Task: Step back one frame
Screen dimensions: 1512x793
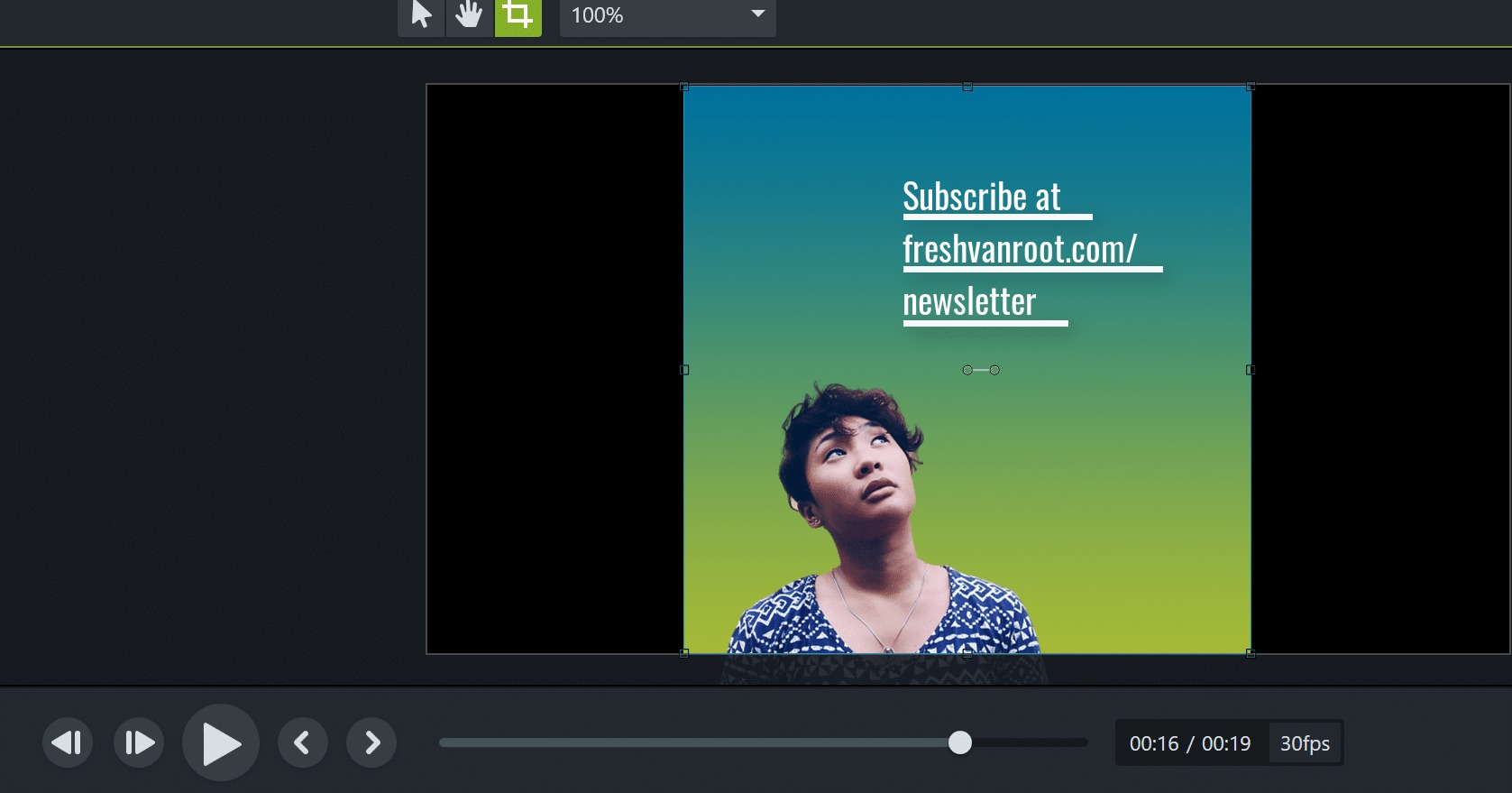Action: tap(68, 742)
